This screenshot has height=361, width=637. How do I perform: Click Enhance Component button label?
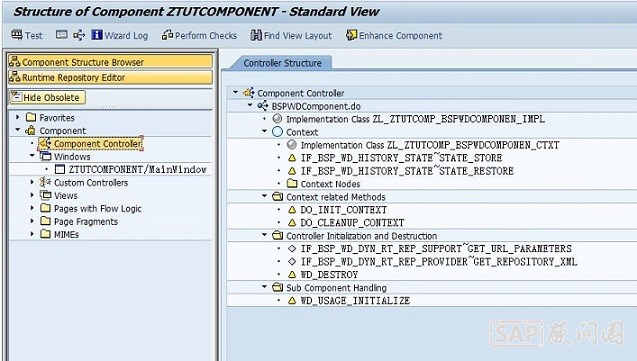(401, 36)
